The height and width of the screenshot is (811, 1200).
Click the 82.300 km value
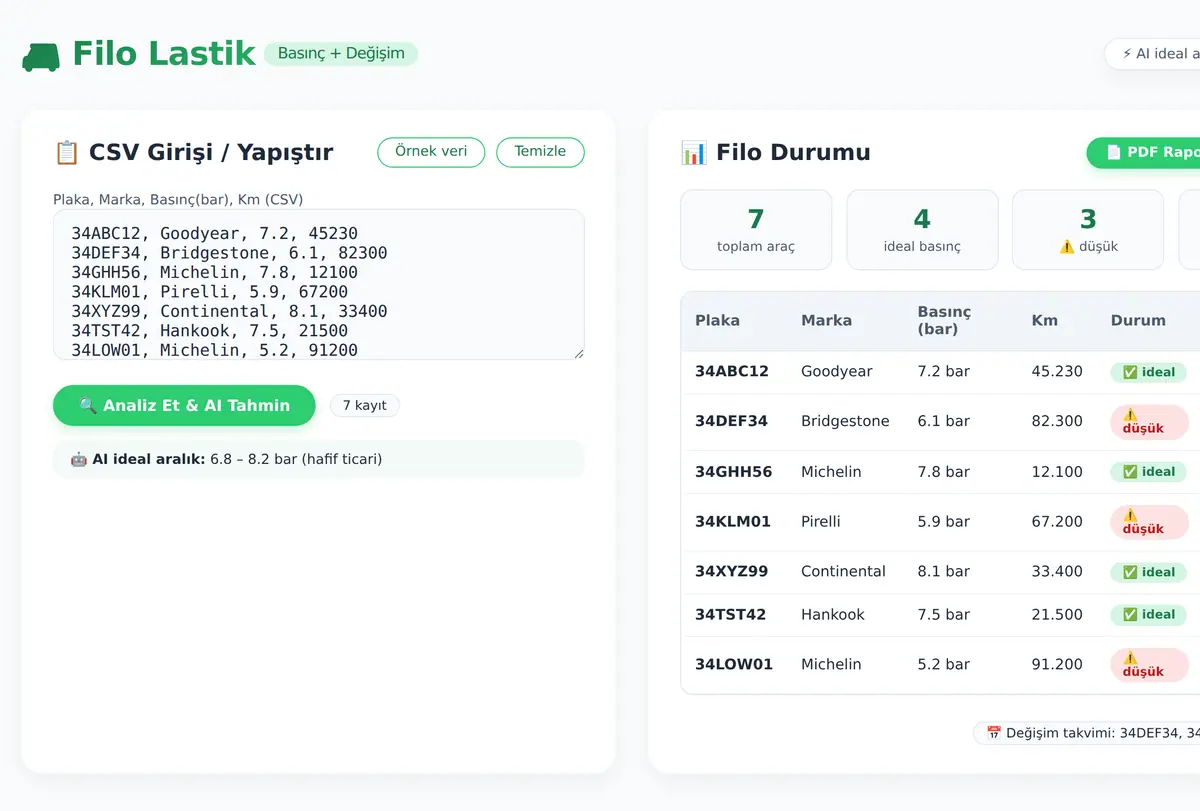pyautogui.click(x=1057, y=421)
